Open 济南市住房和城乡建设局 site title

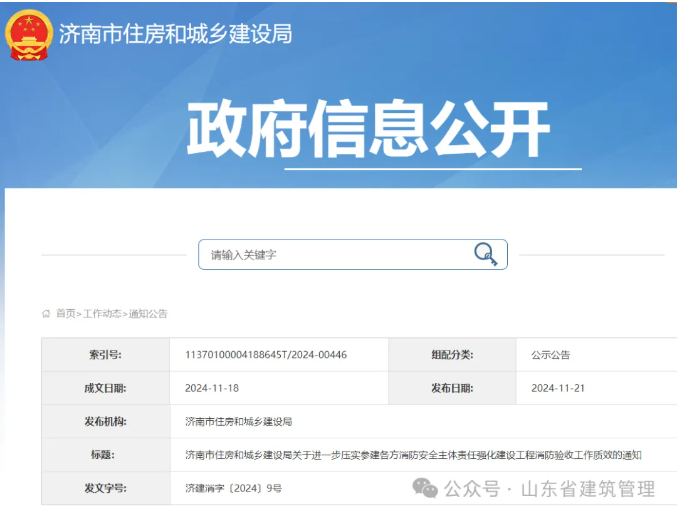click(176, 34)
